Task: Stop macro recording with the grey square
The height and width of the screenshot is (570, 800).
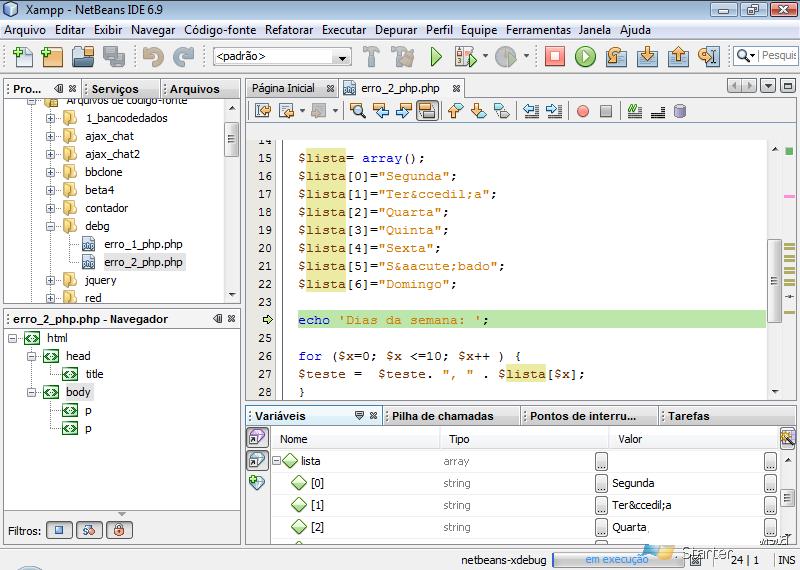Action: point(606,111)
